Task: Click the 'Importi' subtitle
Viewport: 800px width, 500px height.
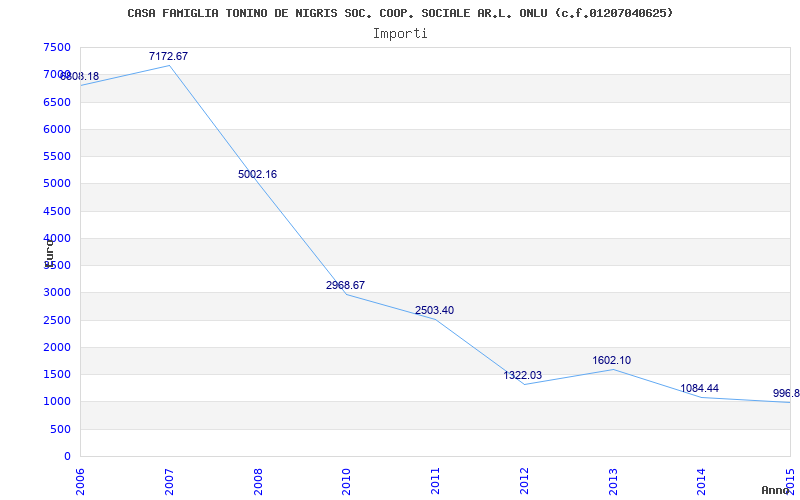Action: pos(400,34)
